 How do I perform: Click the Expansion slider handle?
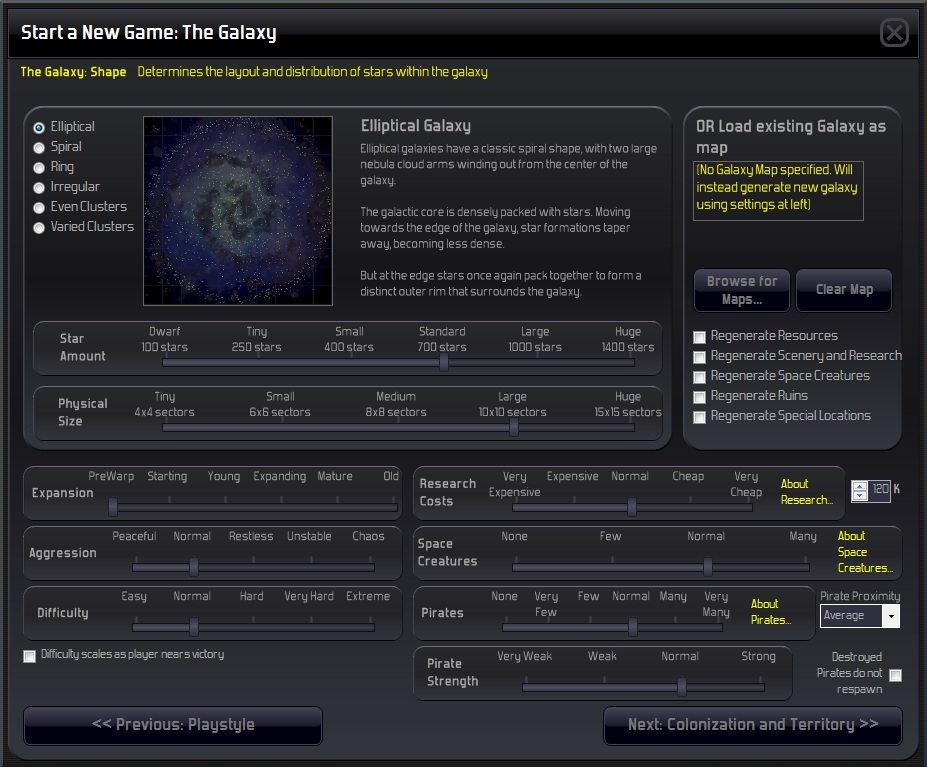point(113,506)
